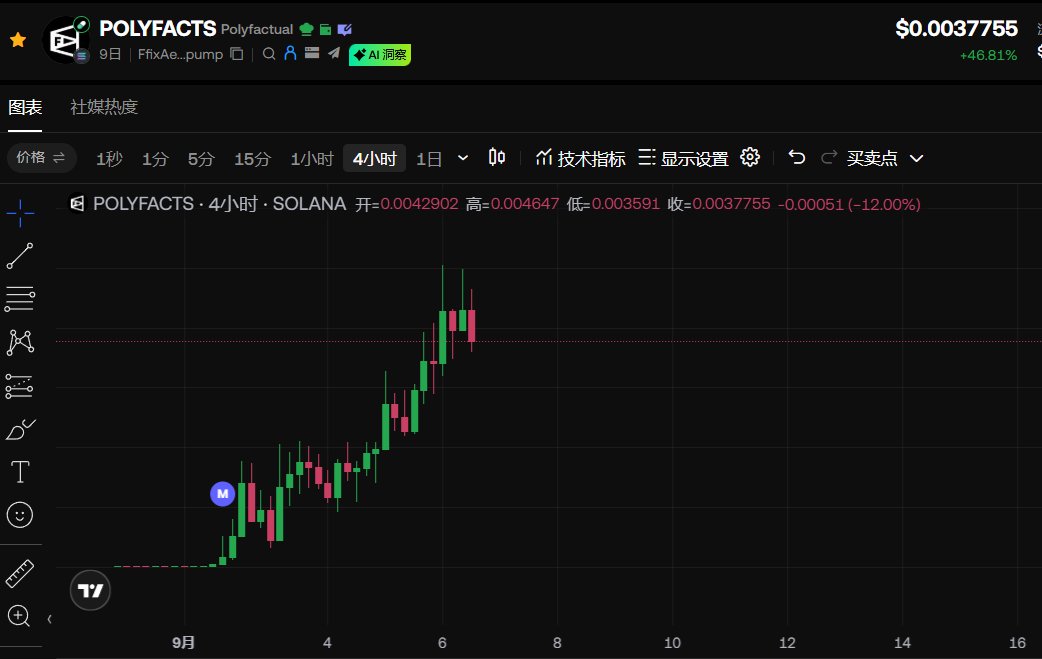Viewport: 1042px width, 659px height.
Task: Open the POLYFACTS token logo
Action: coord(65,41)
